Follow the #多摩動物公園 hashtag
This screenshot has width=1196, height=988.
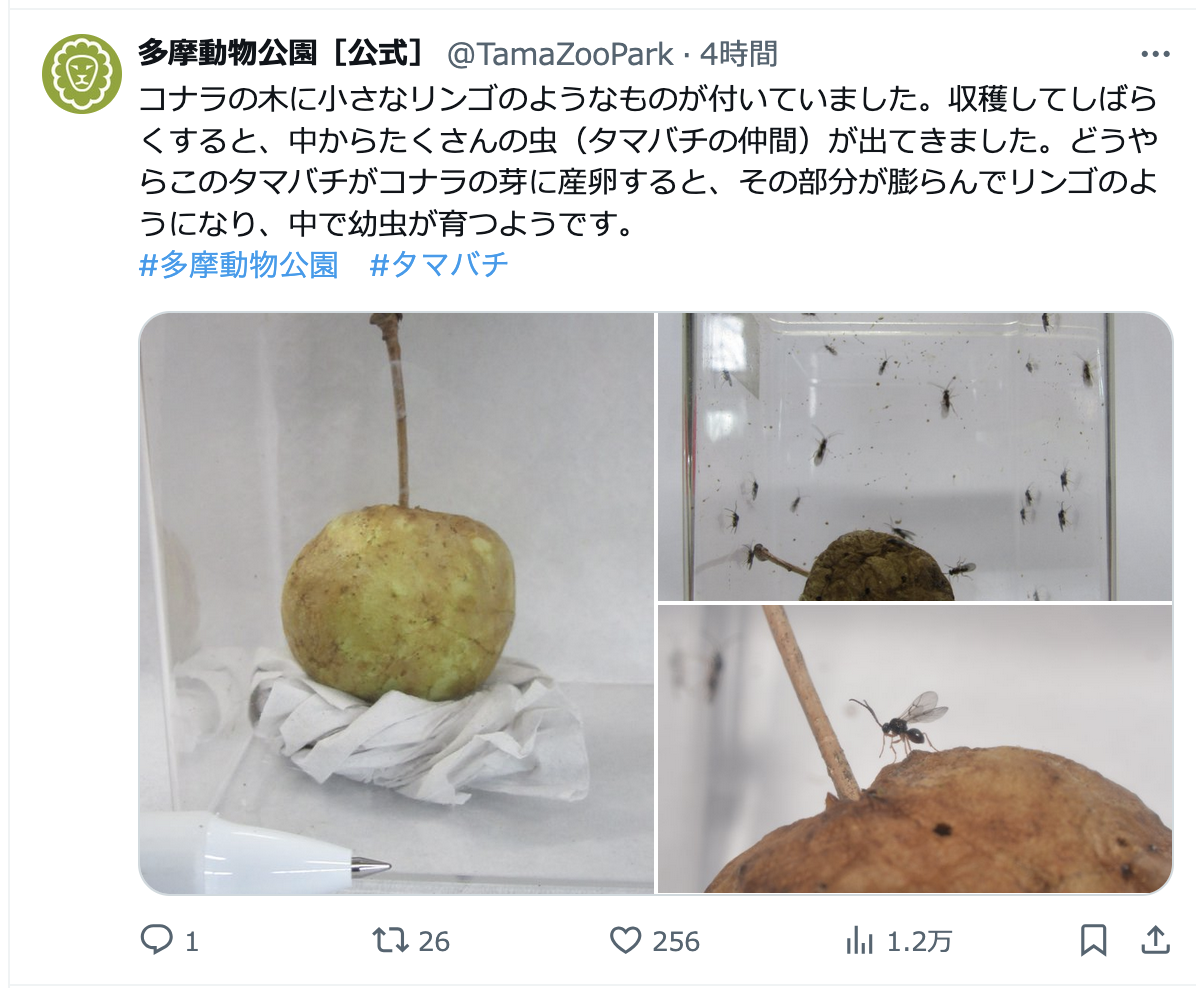[239, 265]
